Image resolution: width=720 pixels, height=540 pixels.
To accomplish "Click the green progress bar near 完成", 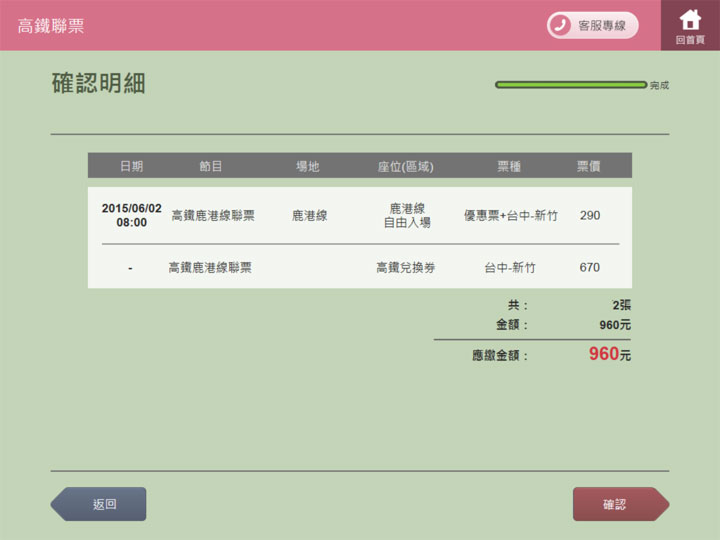I will [x=570, y=85].
